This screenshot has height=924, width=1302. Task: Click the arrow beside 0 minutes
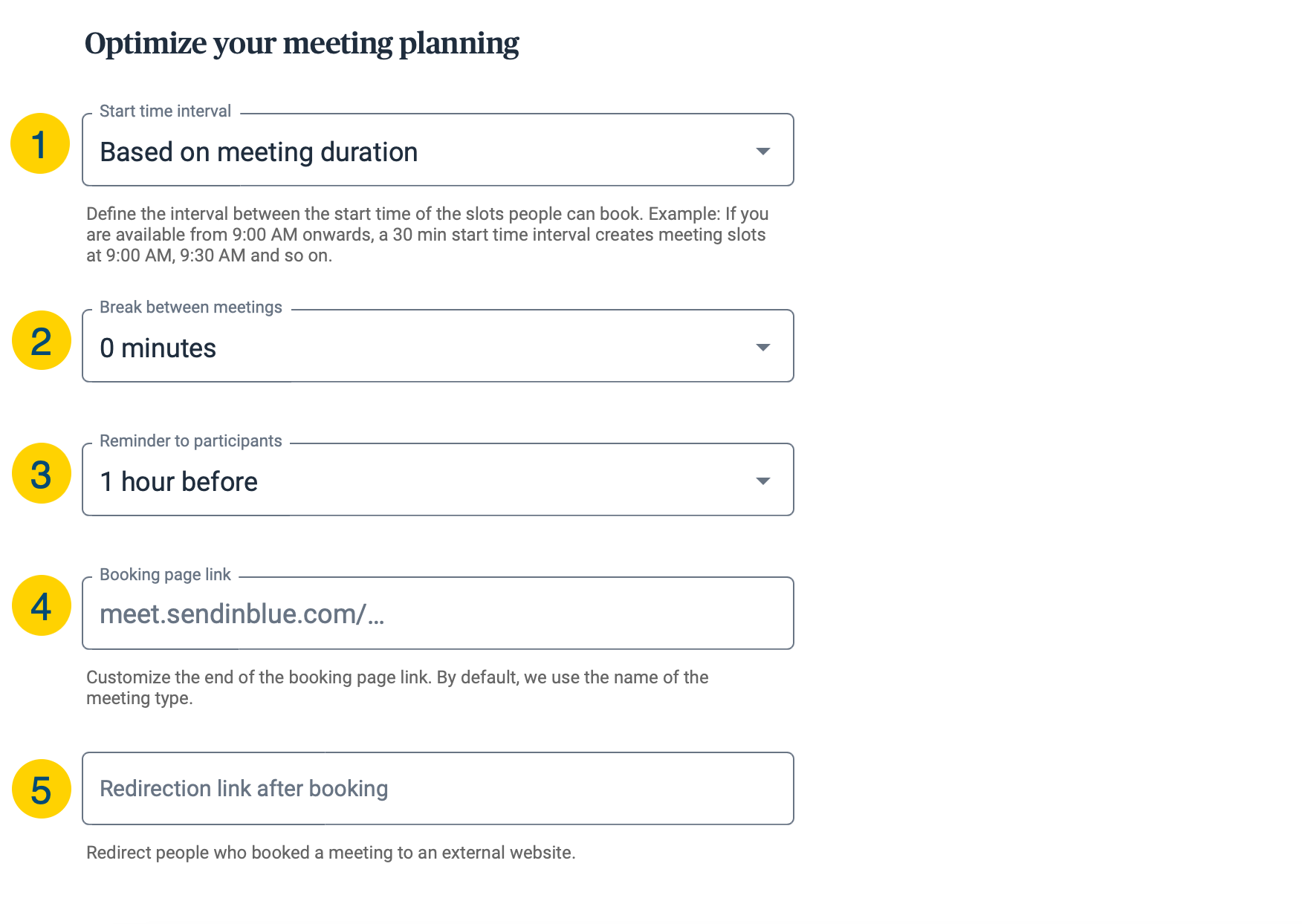pos(762,348)
